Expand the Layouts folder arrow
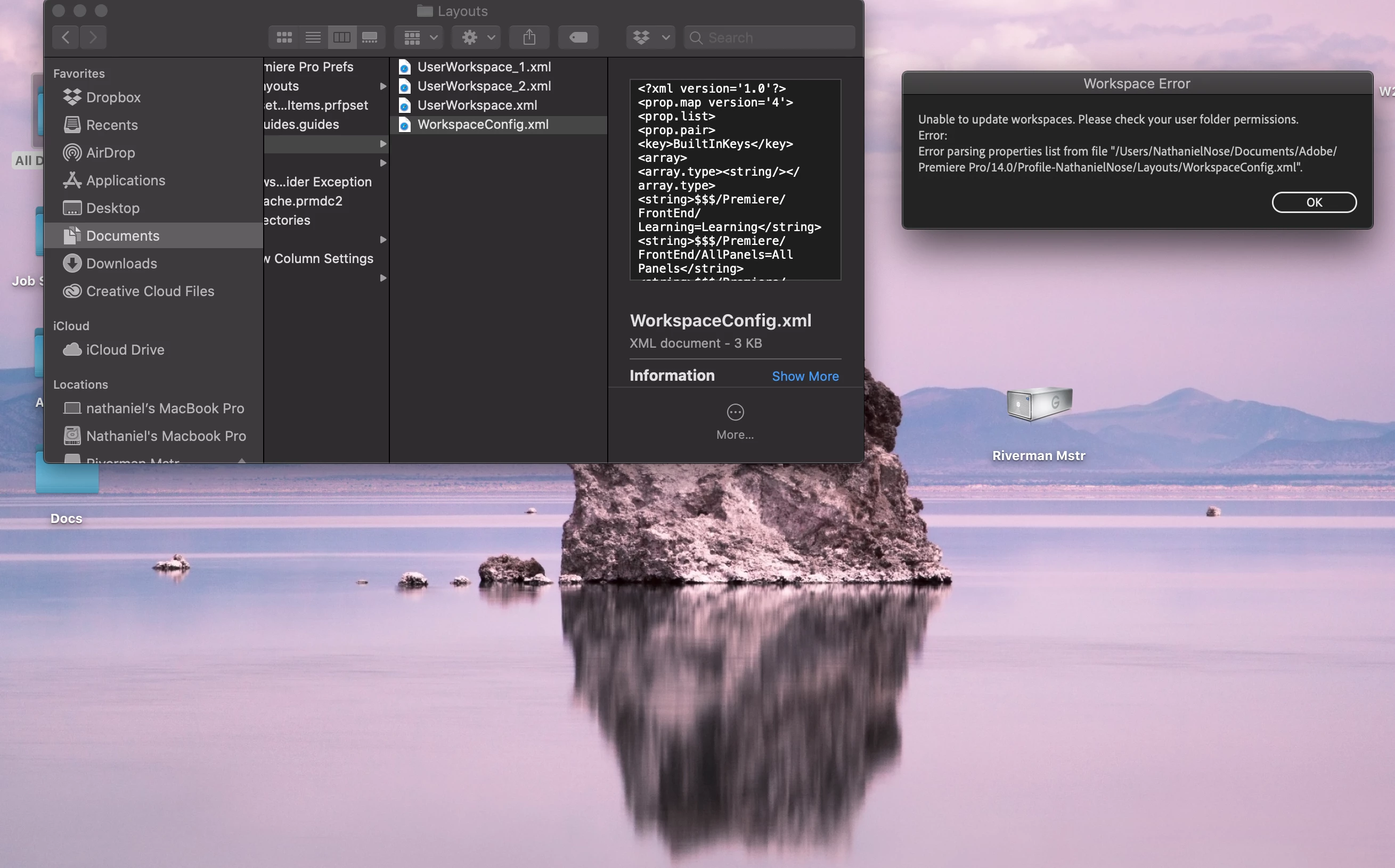This screenshot has height=868, width=1395. click(x=383, y=86)
